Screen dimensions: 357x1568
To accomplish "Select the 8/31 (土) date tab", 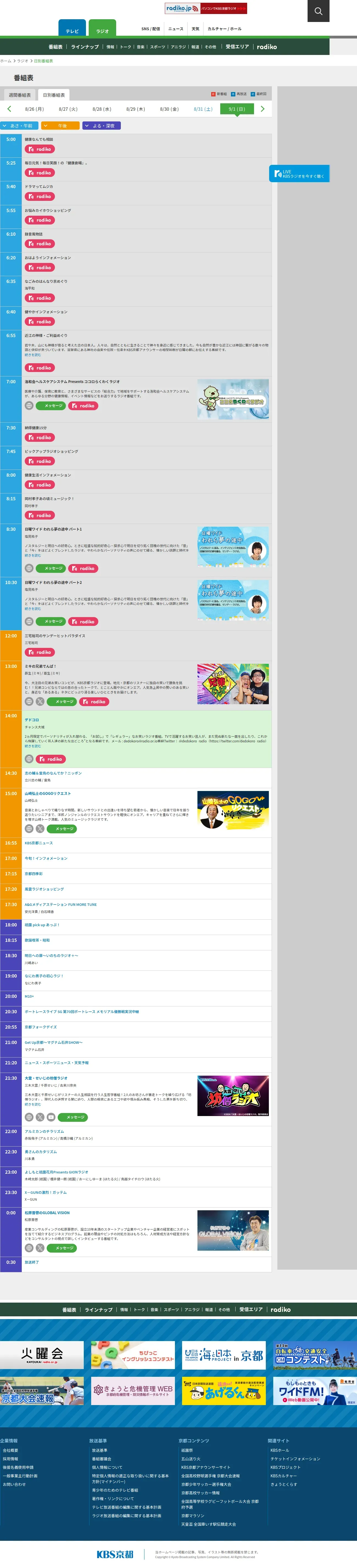I will (203, 110).
